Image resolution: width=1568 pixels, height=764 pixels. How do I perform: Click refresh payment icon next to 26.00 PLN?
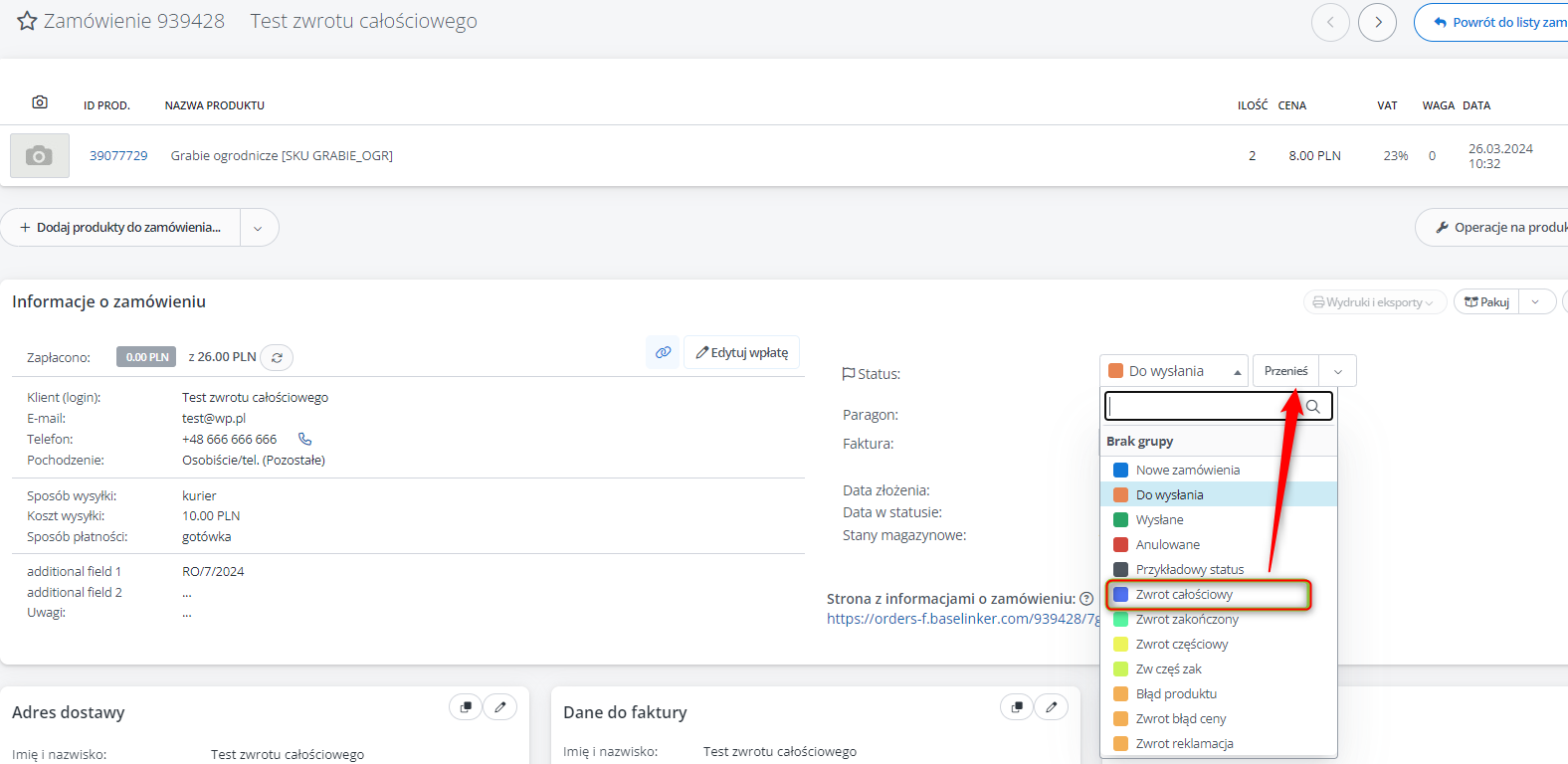click(x=277, y=357)
